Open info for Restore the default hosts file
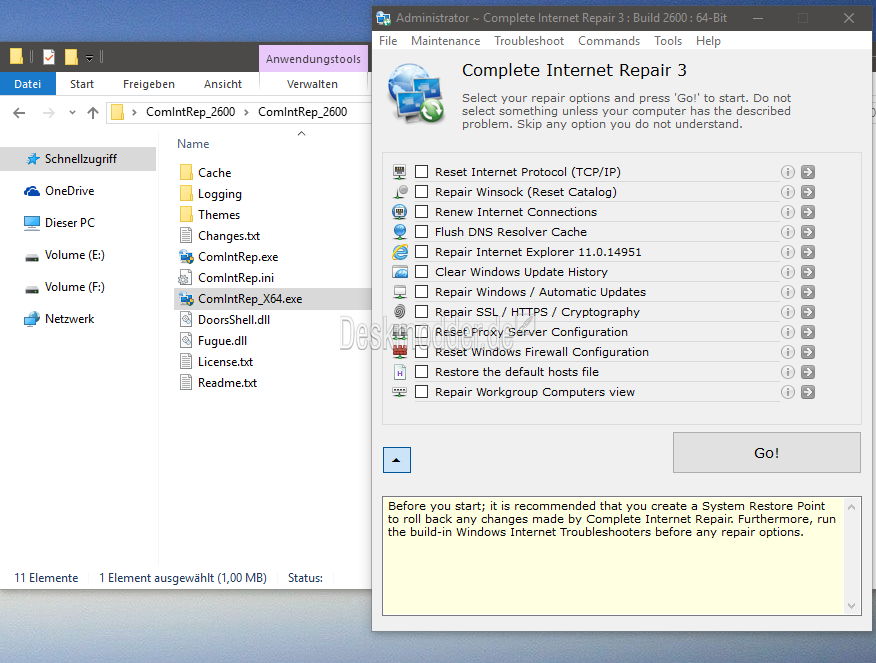This screenshot has height=663, width=876. click(787, 372)
